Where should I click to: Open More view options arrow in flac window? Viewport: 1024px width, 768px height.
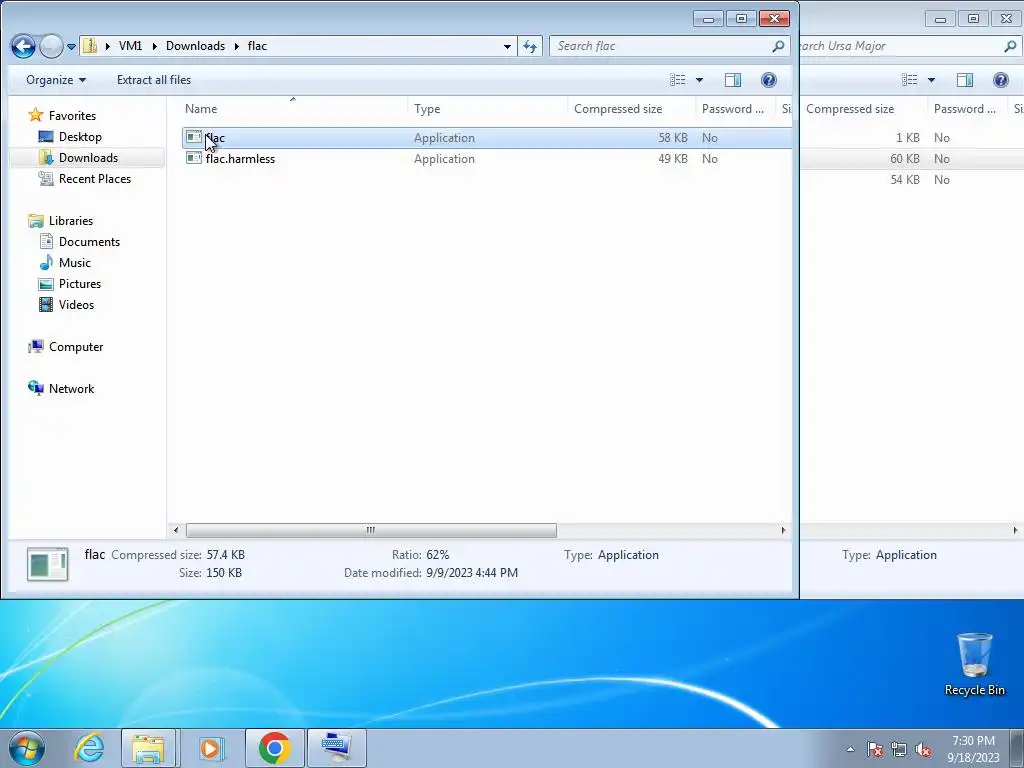699,80
